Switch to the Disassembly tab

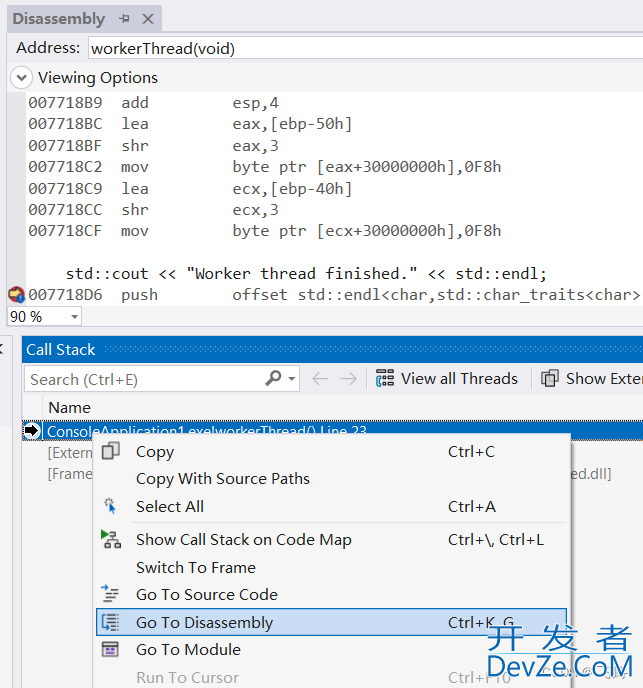[x=59, y=19]
